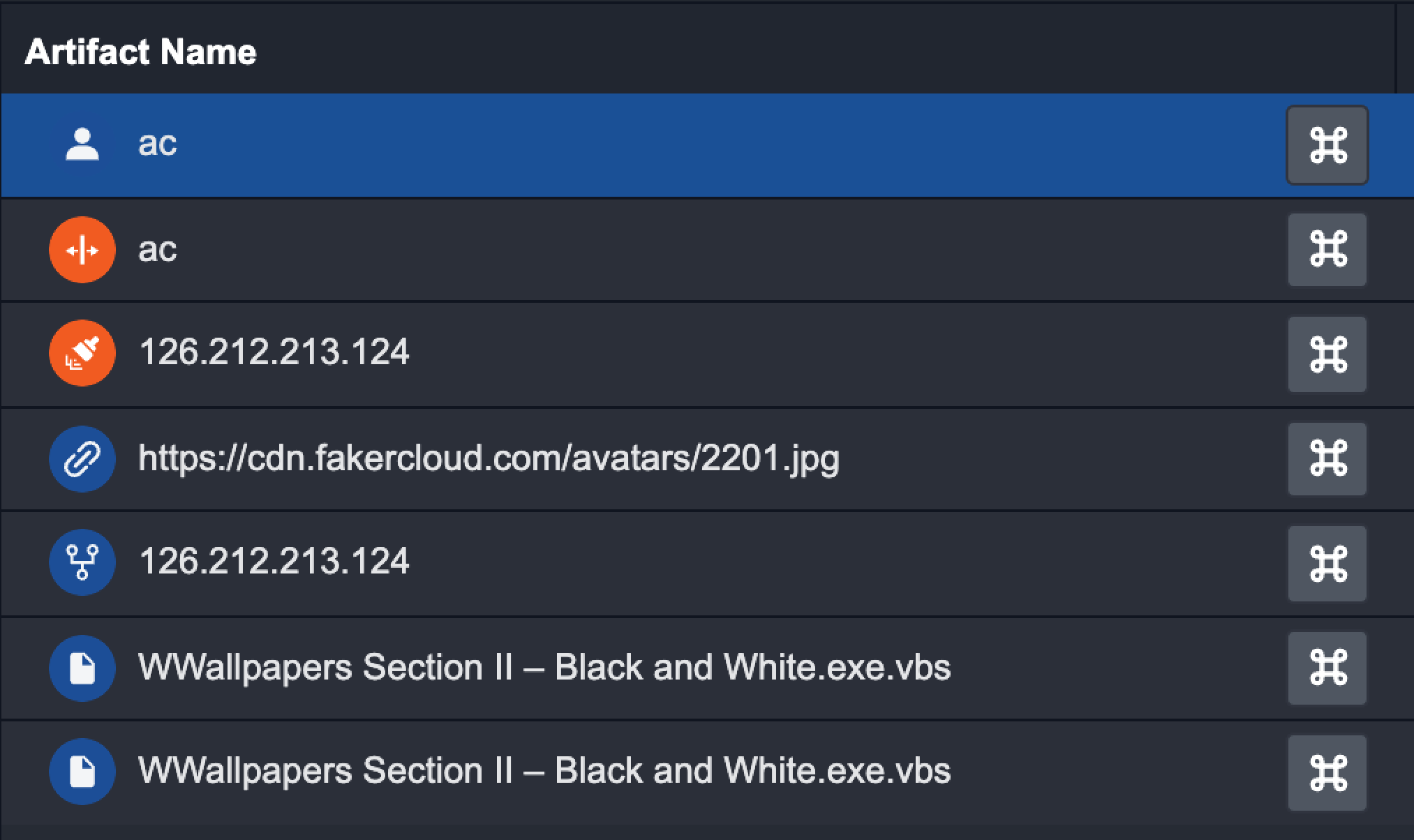Select the 126.212.213.124 text beside the network icon

(274, 562)
